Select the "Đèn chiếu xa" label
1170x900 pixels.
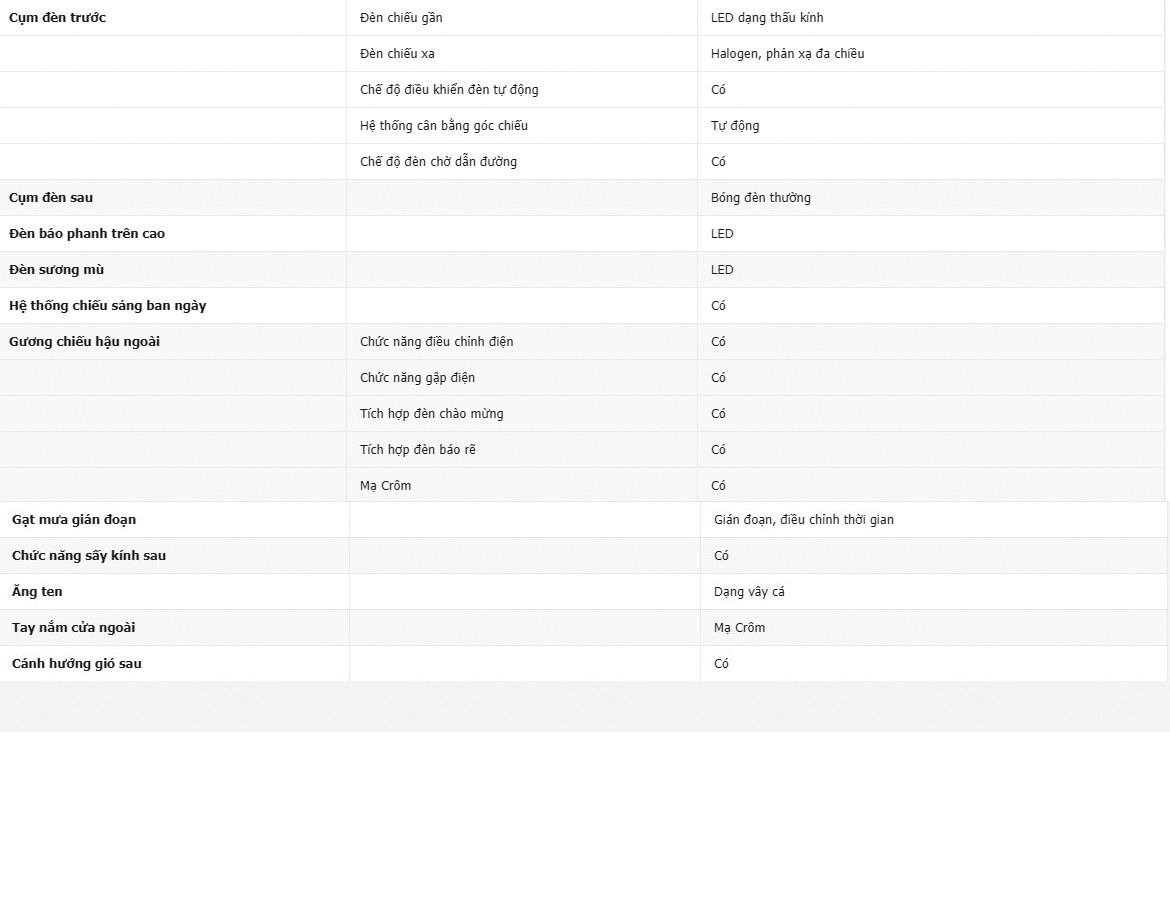[x=397, y=54]
